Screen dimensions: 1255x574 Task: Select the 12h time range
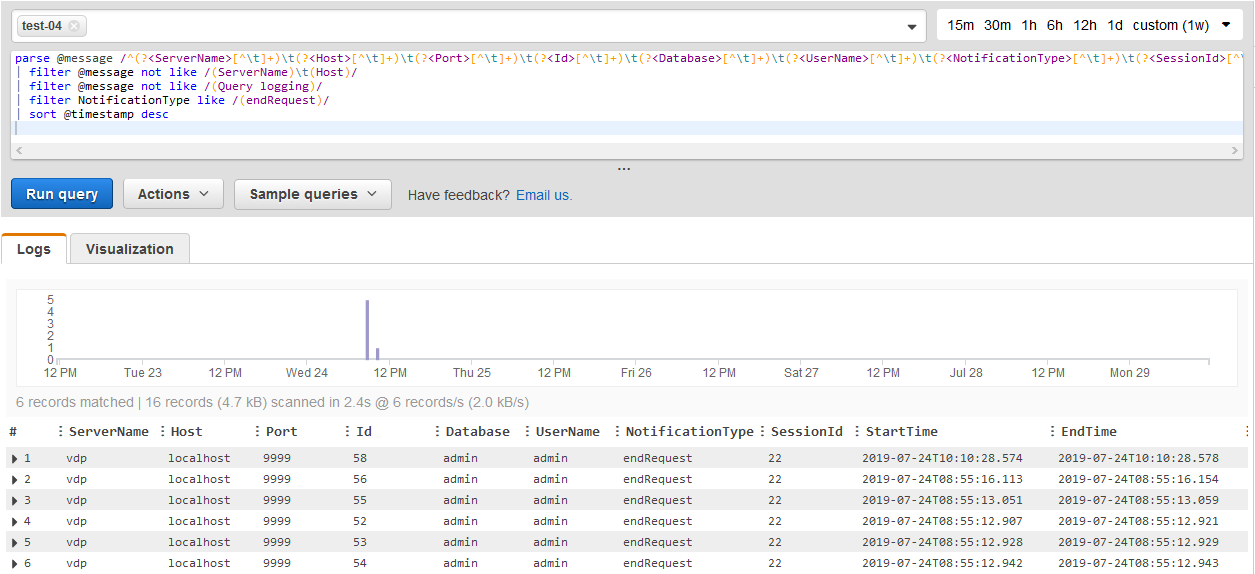pos(1085,25)
